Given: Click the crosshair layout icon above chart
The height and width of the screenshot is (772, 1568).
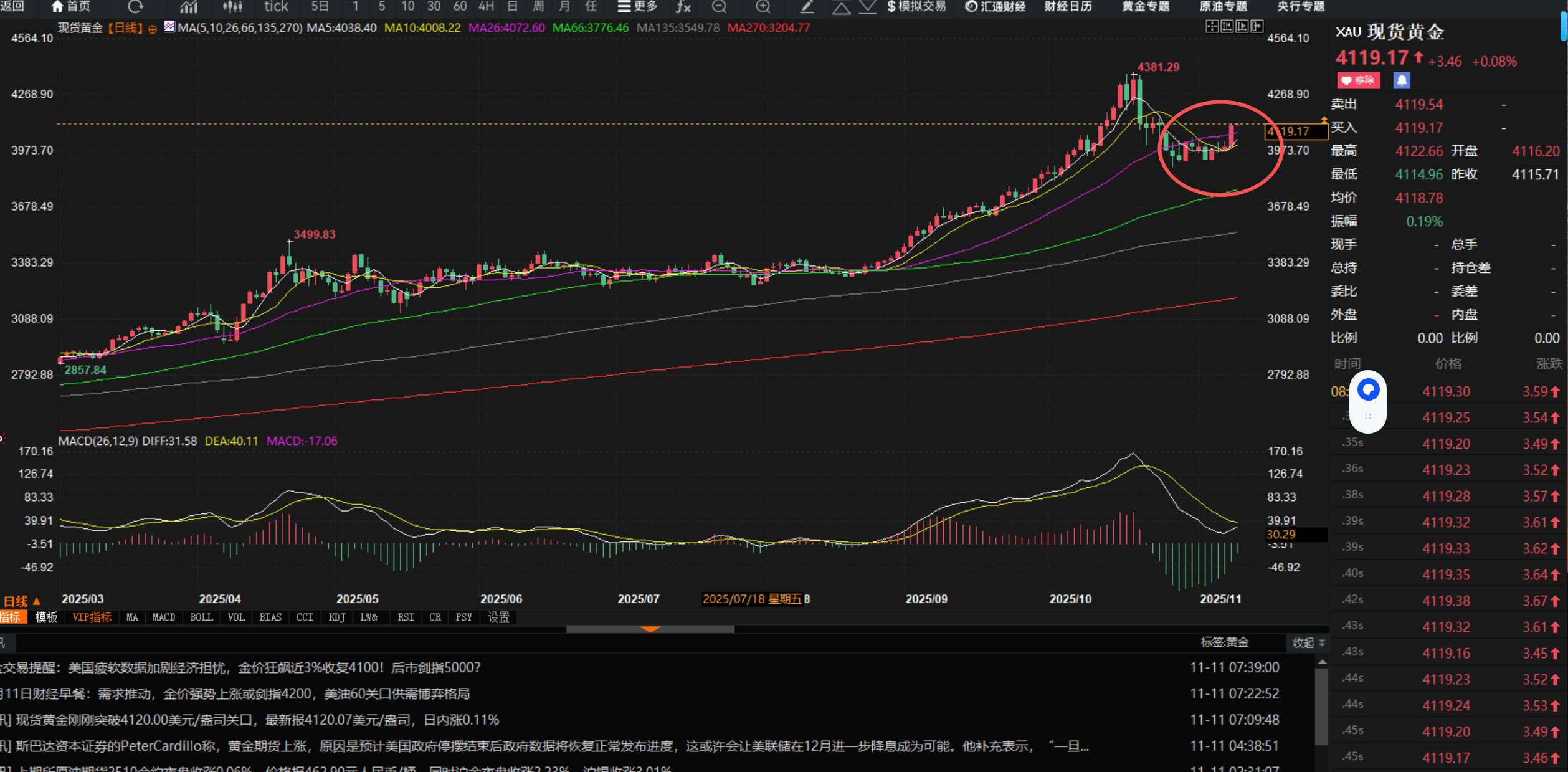Looking at the screenshot, I should pyautogui.click(x=1212, y=26).
